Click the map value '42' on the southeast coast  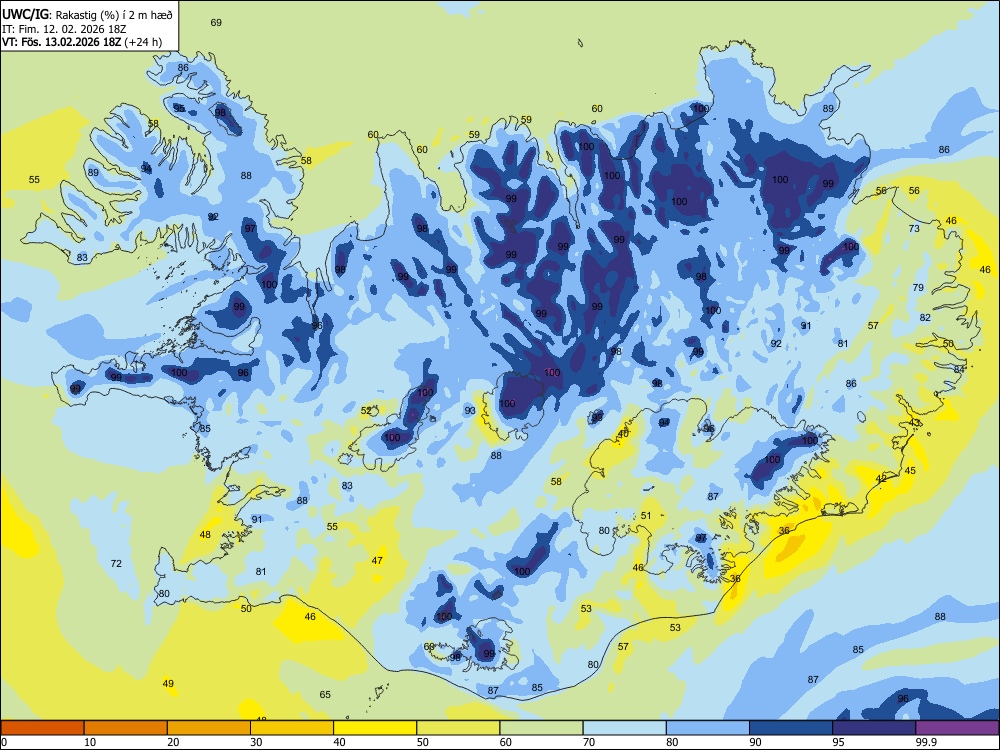click(881, 478)
